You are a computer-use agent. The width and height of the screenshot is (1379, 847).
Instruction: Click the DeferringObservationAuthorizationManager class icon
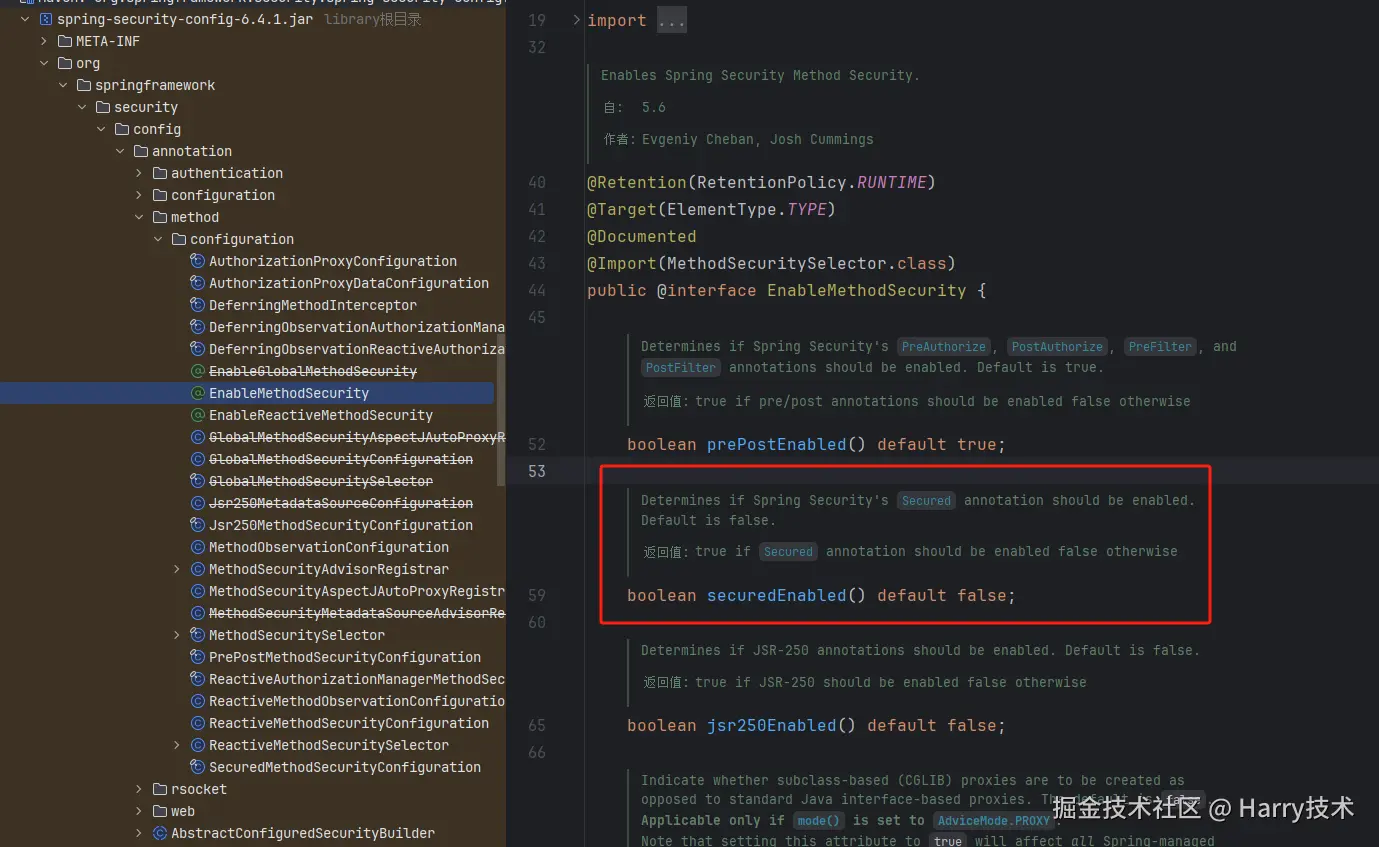198,327
